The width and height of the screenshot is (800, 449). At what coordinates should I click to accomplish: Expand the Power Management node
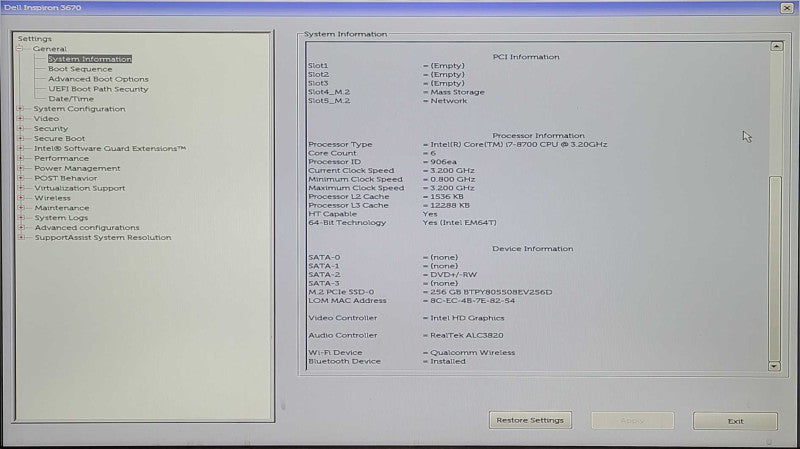click(x=20, y=168)
